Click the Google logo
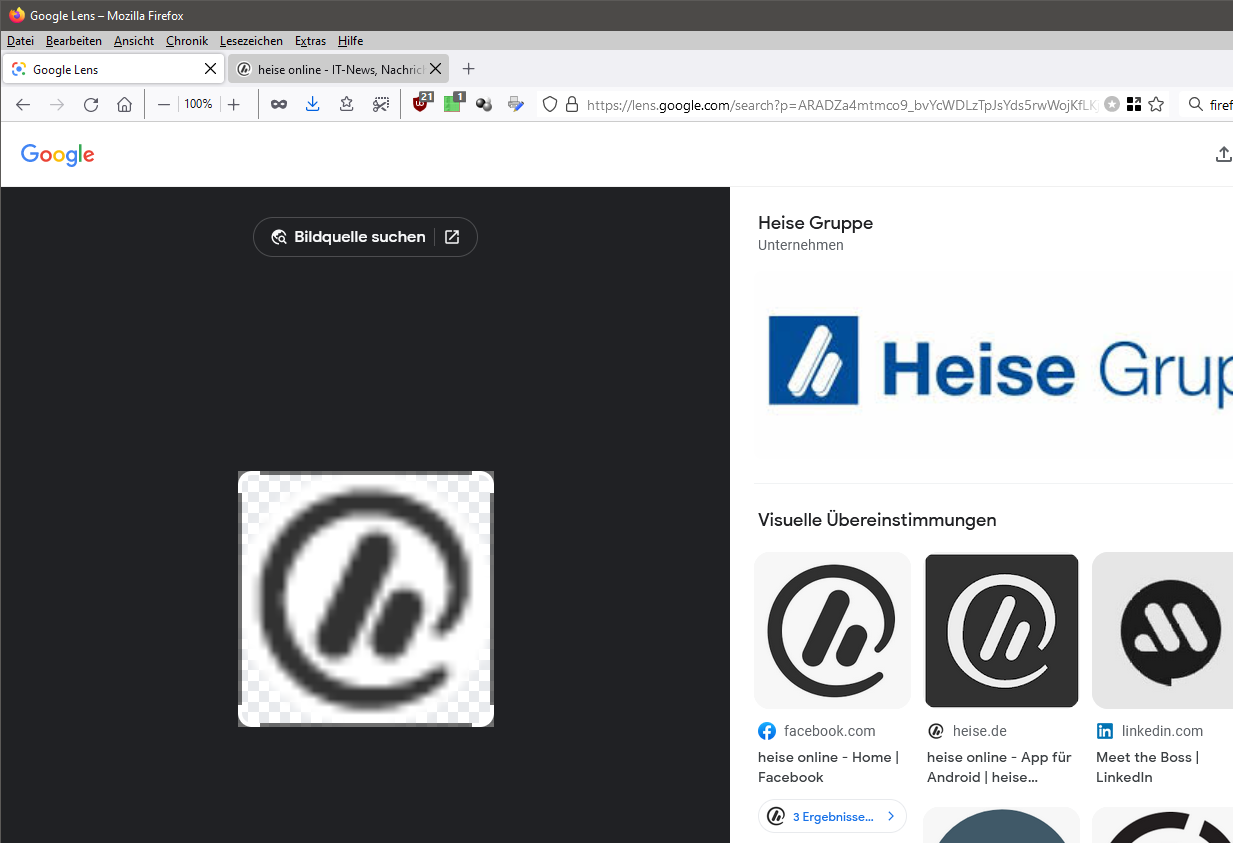The image size is (1233, 843). pyautogui.click(x=58, y=154)
